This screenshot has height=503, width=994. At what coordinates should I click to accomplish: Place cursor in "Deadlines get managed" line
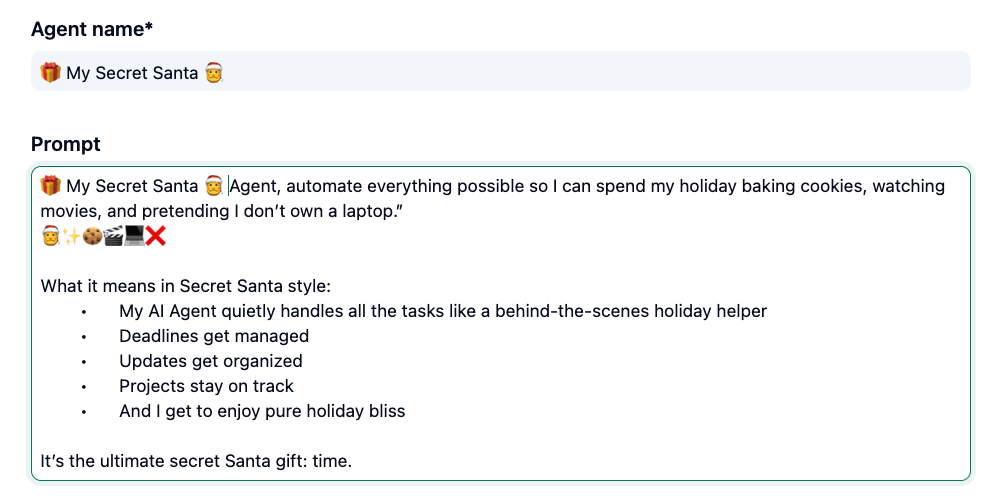(214, 336)
